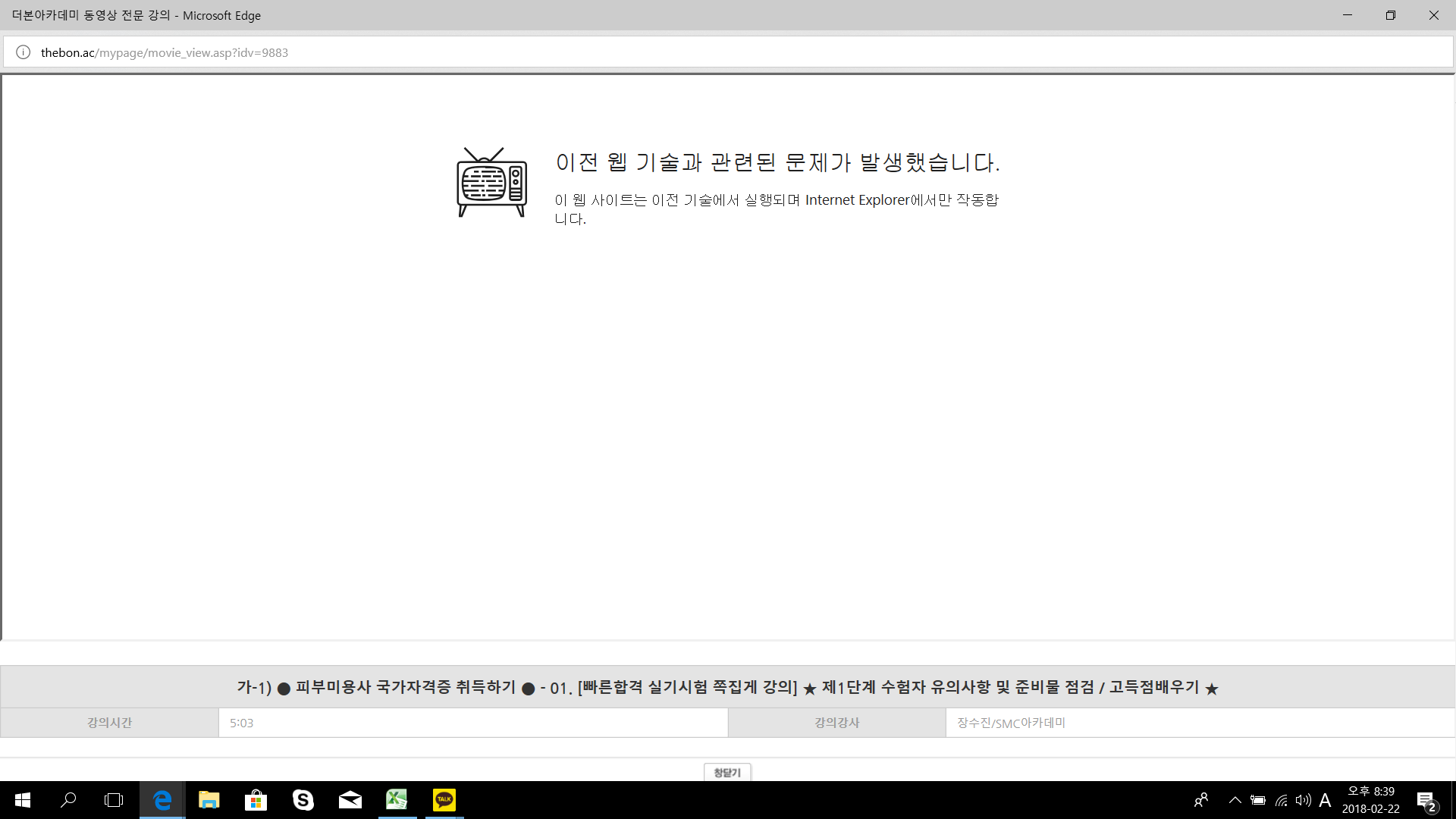Open the Wi-Fi network flyout

click(1282, 800)
